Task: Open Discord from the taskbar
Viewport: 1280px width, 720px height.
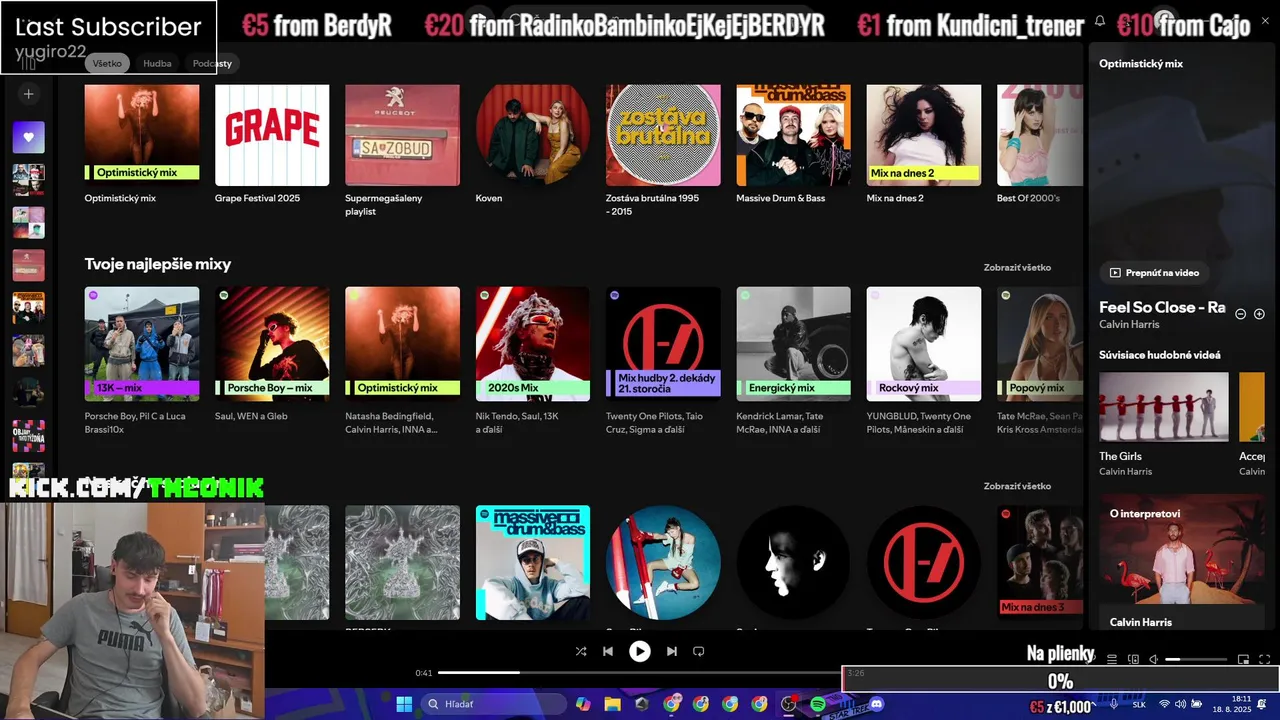Action: tap(877, 704)
